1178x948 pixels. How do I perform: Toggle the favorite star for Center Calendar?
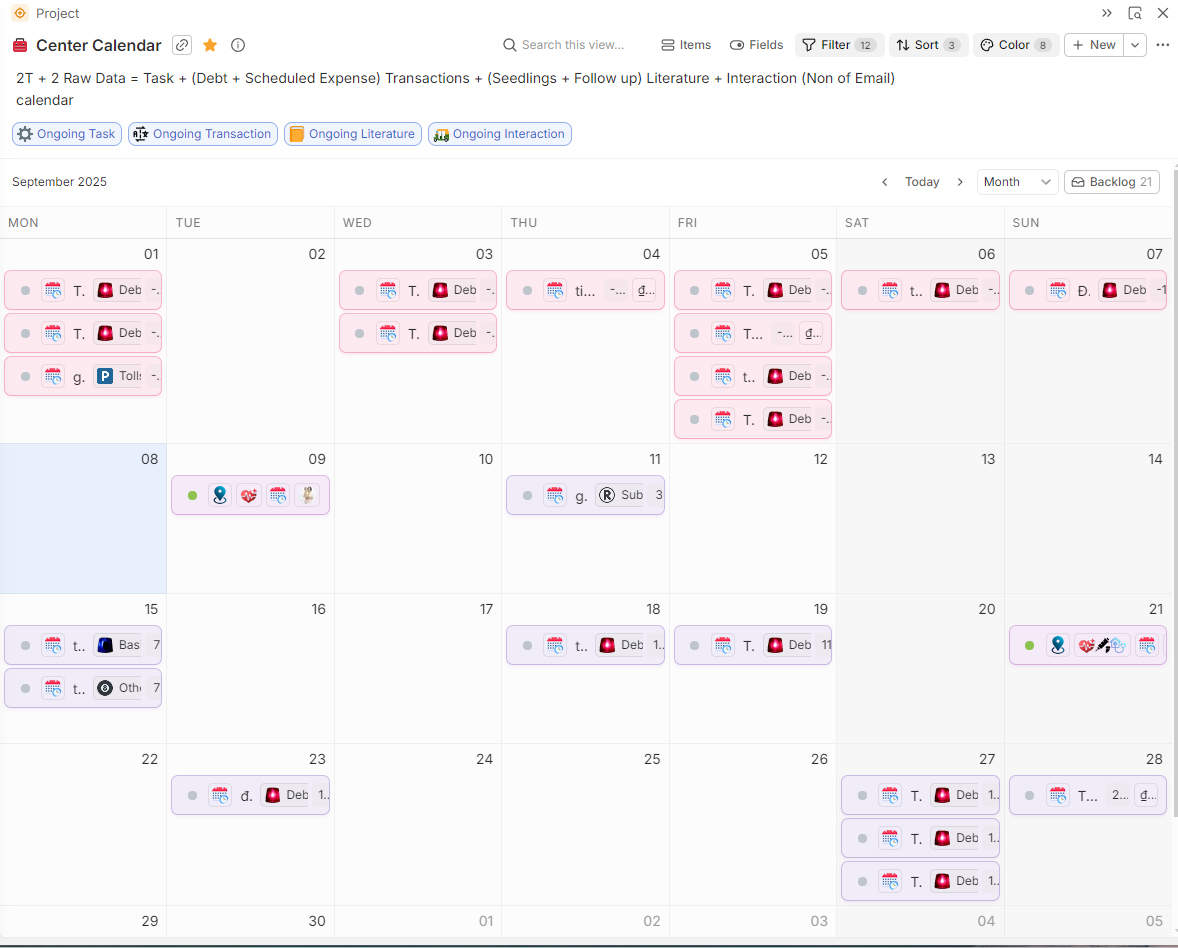(x=210, y=45)
